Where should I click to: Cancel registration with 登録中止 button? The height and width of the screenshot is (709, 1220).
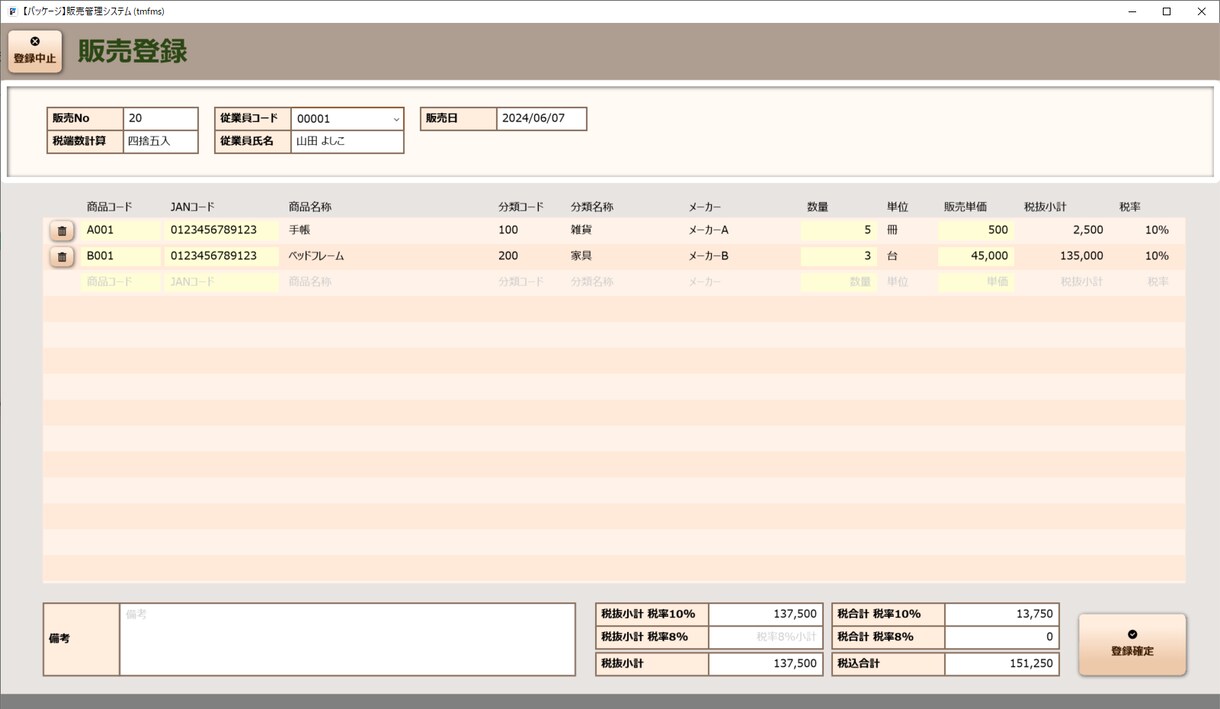tap(35, 51)
